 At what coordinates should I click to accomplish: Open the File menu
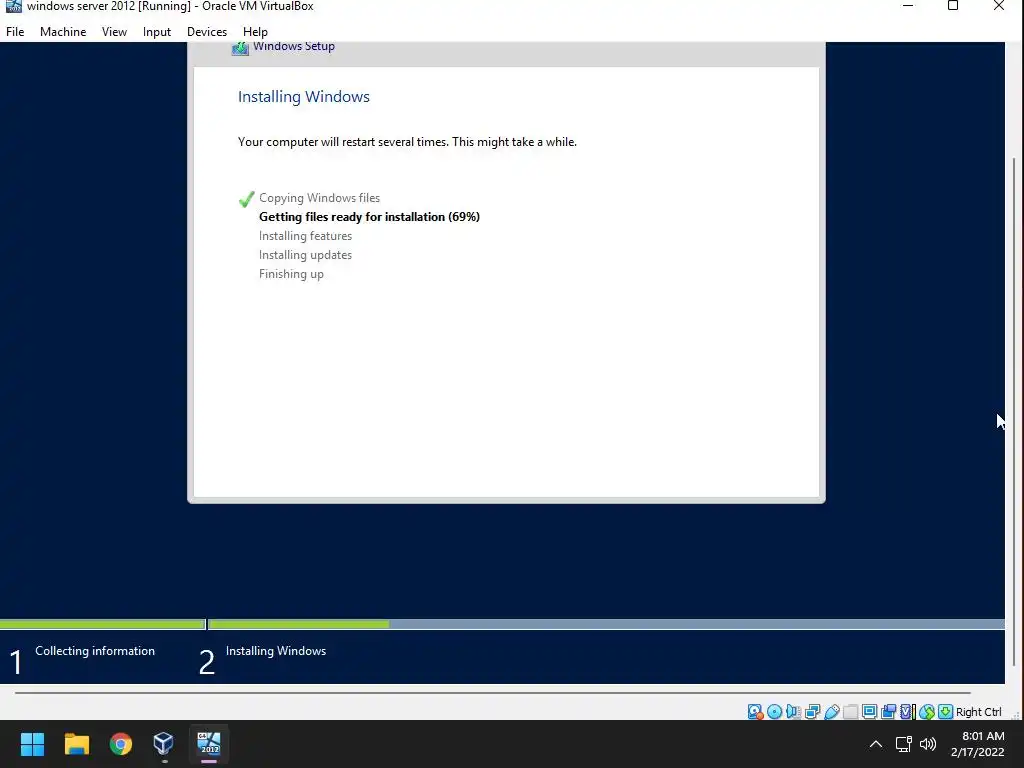click(15, 31)
